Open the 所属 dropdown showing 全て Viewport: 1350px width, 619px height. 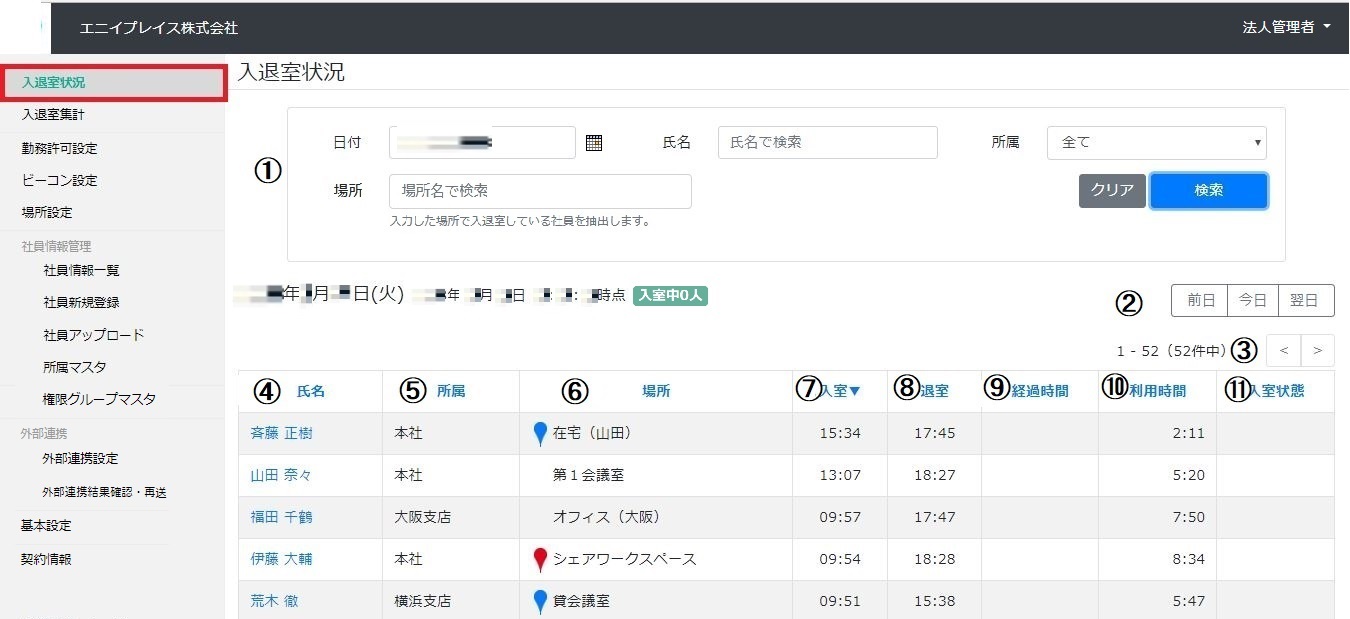pos(1157,143)
